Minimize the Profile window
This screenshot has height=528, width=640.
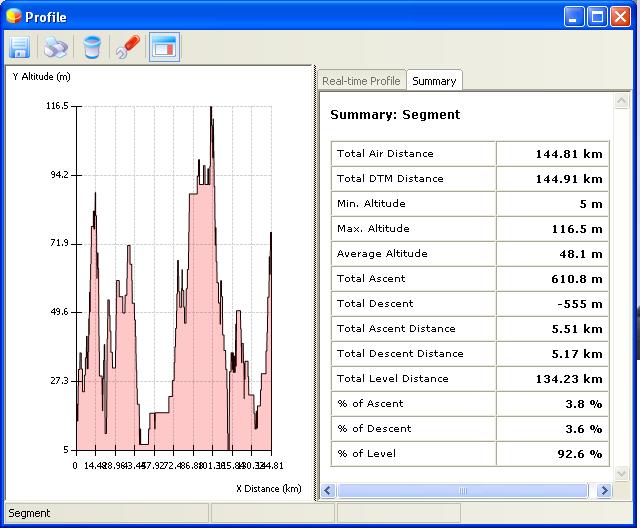573,17
